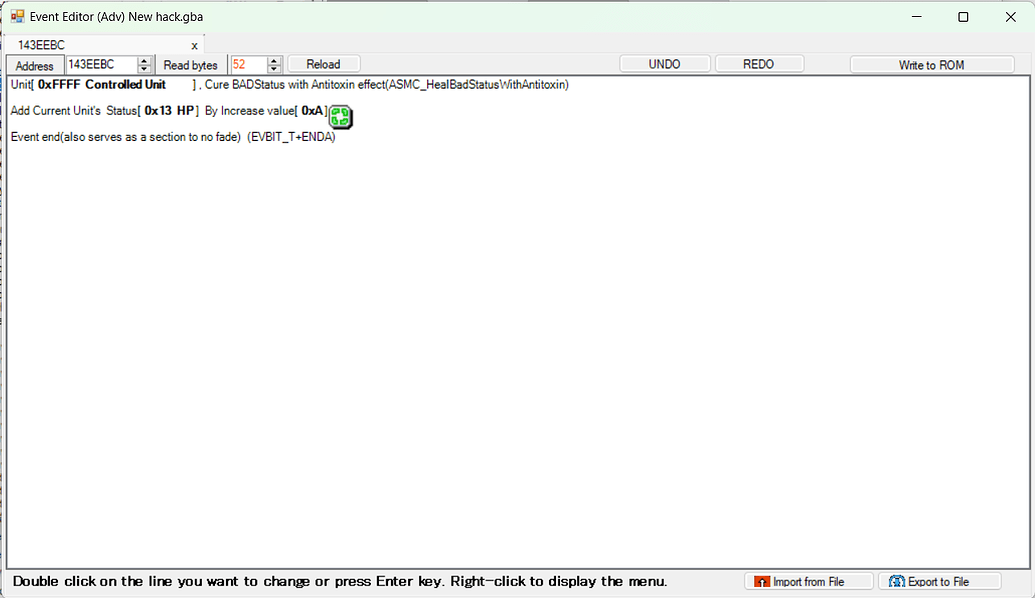
Task: Click the Event Editor app icon in title bar
Action: click(x=17, y=17)
